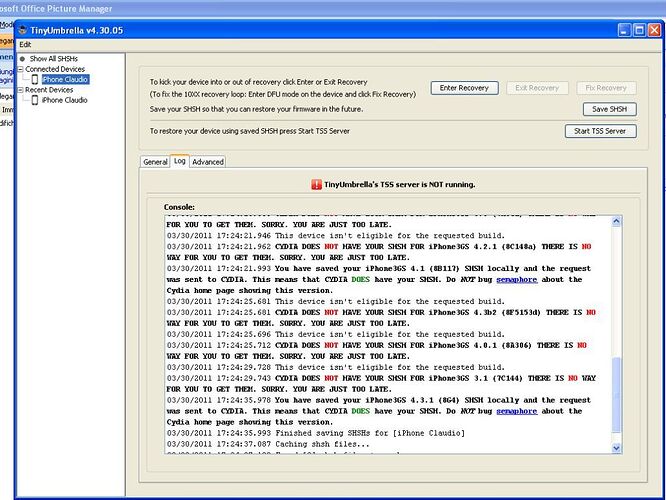Image resolution: width=666 pixels, height=500 pixels.
Task: Collapse the Recent Devices node
Action: 20,90
